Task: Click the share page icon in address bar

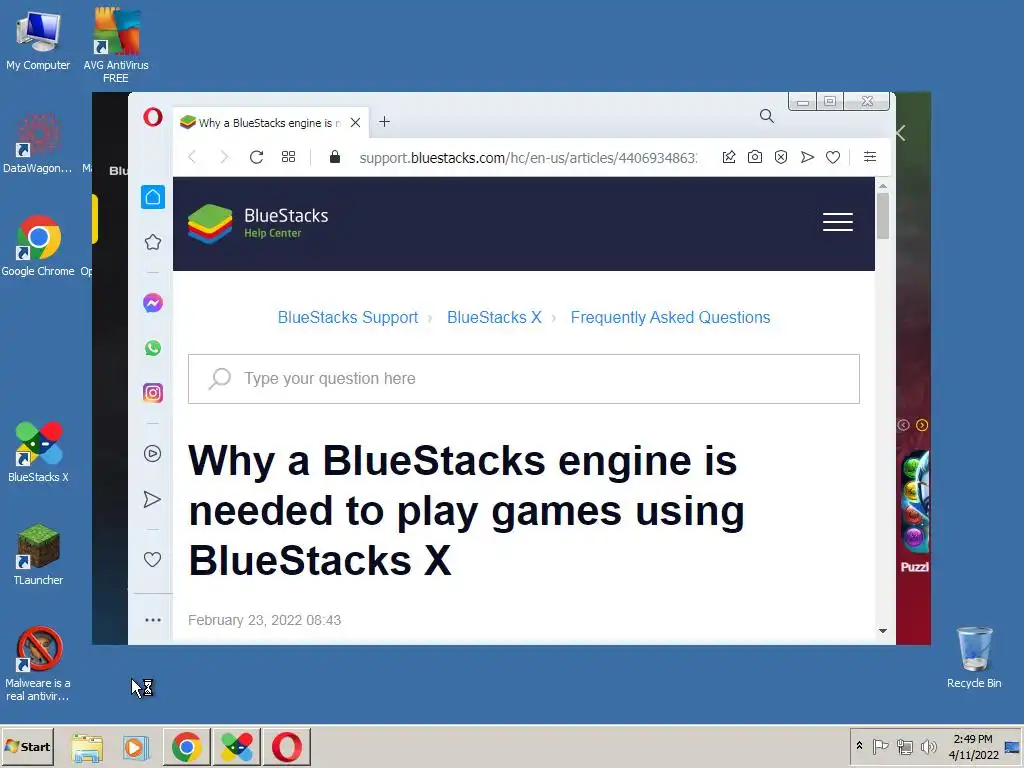Action: [729, 157]
